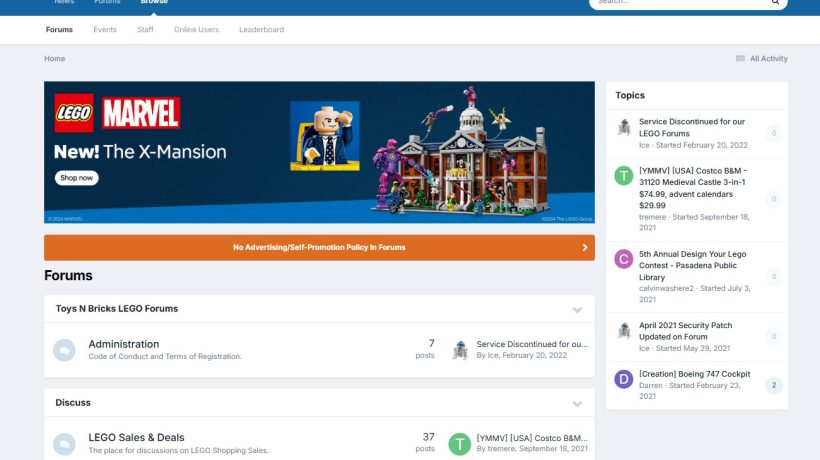Click the MARVEL logo in banner
Image resolution: width=820 pixels, height=460 pixels.
141,113
